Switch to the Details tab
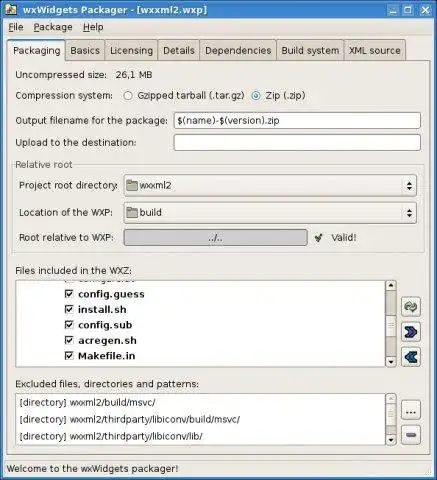437x480 pixels. [179, 51]
